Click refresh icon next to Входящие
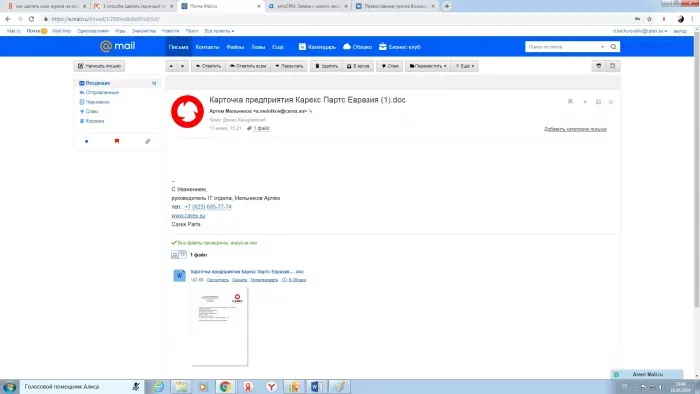 click(x=154, y=83)
